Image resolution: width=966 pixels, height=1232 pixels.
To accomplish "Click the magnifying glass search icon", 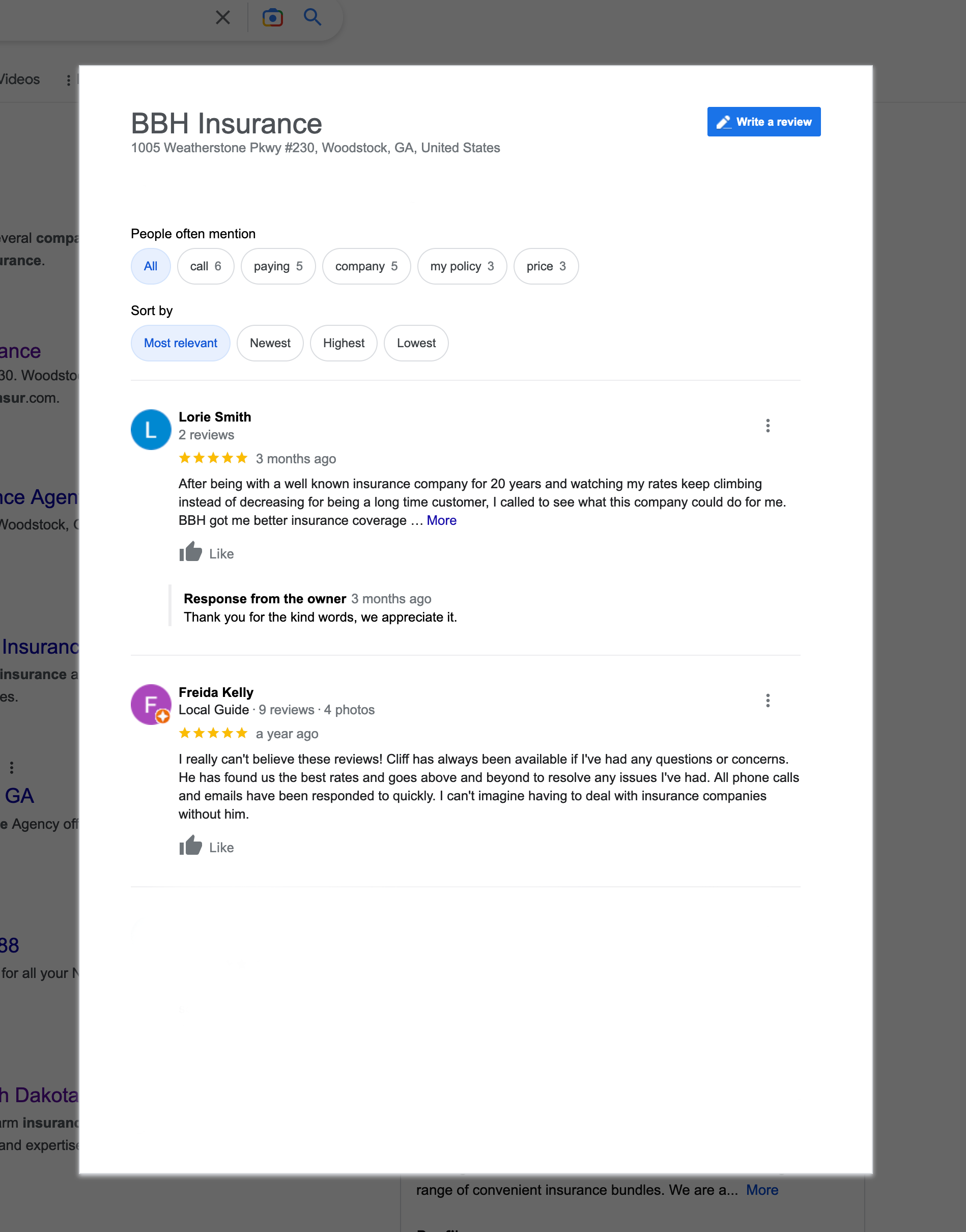I will 312,17.
